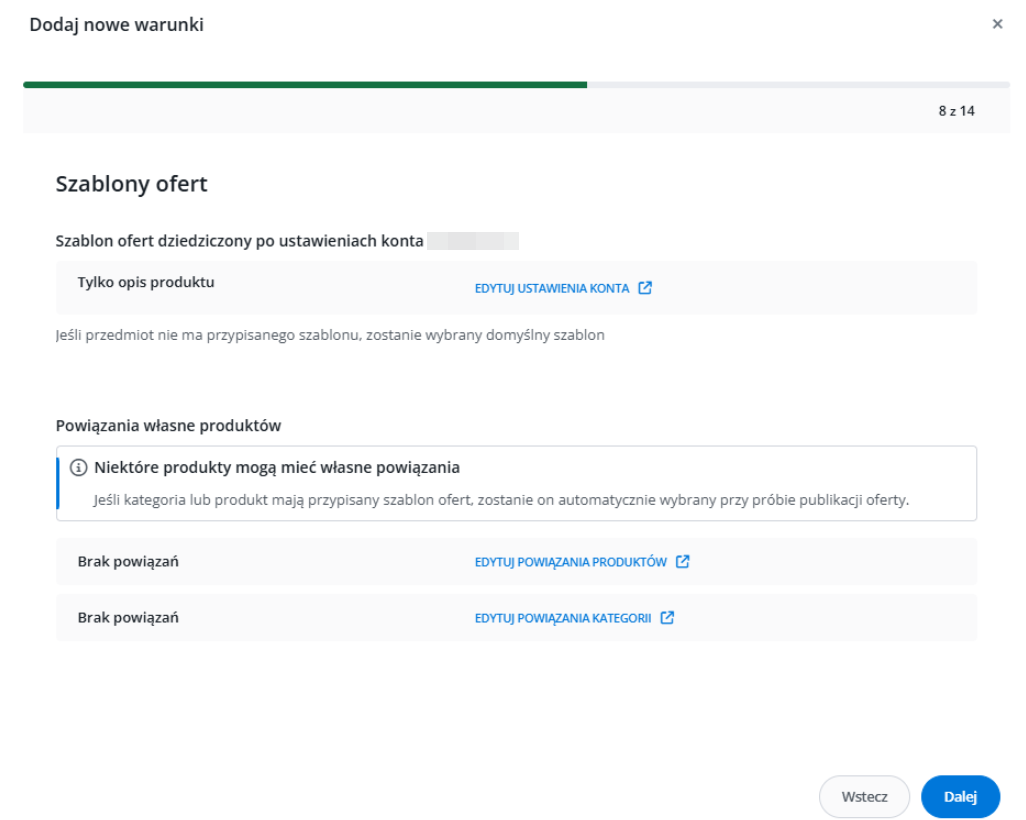This screenshot has width=1026, height=820.
Task: Click the unfilled grey part of progress bar
Action: [798, 85]
